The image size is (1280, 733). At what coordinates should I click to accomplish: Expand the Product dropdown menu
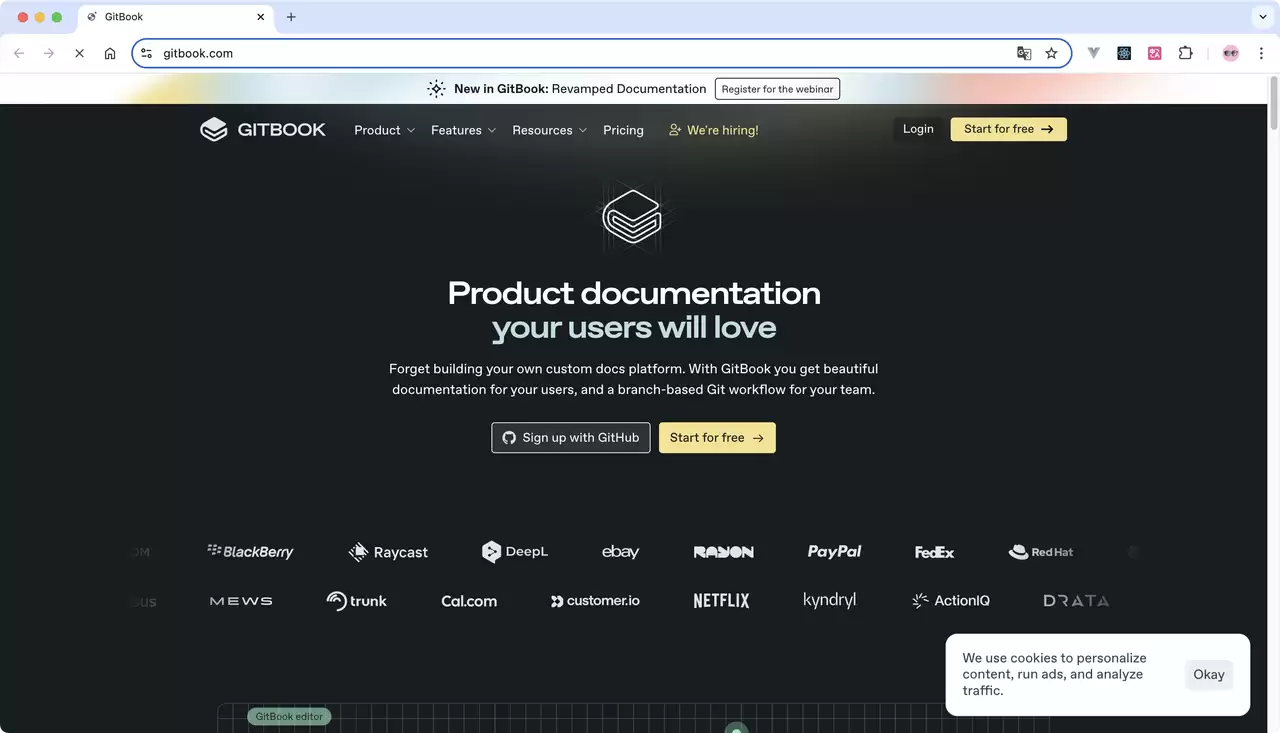coord(384,130)
